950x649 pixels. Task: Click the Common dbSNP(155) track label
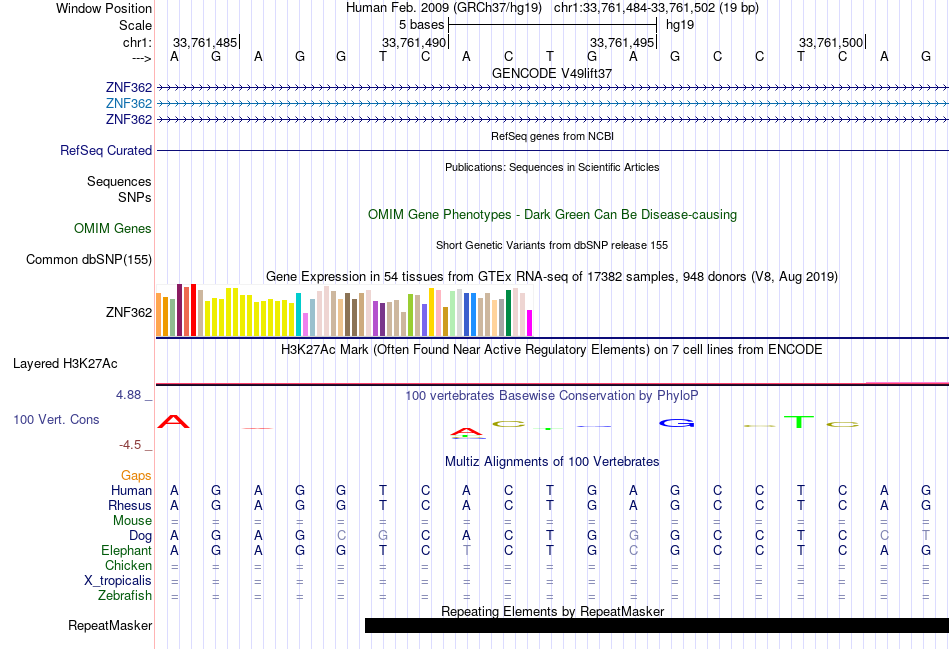[88, 259]
